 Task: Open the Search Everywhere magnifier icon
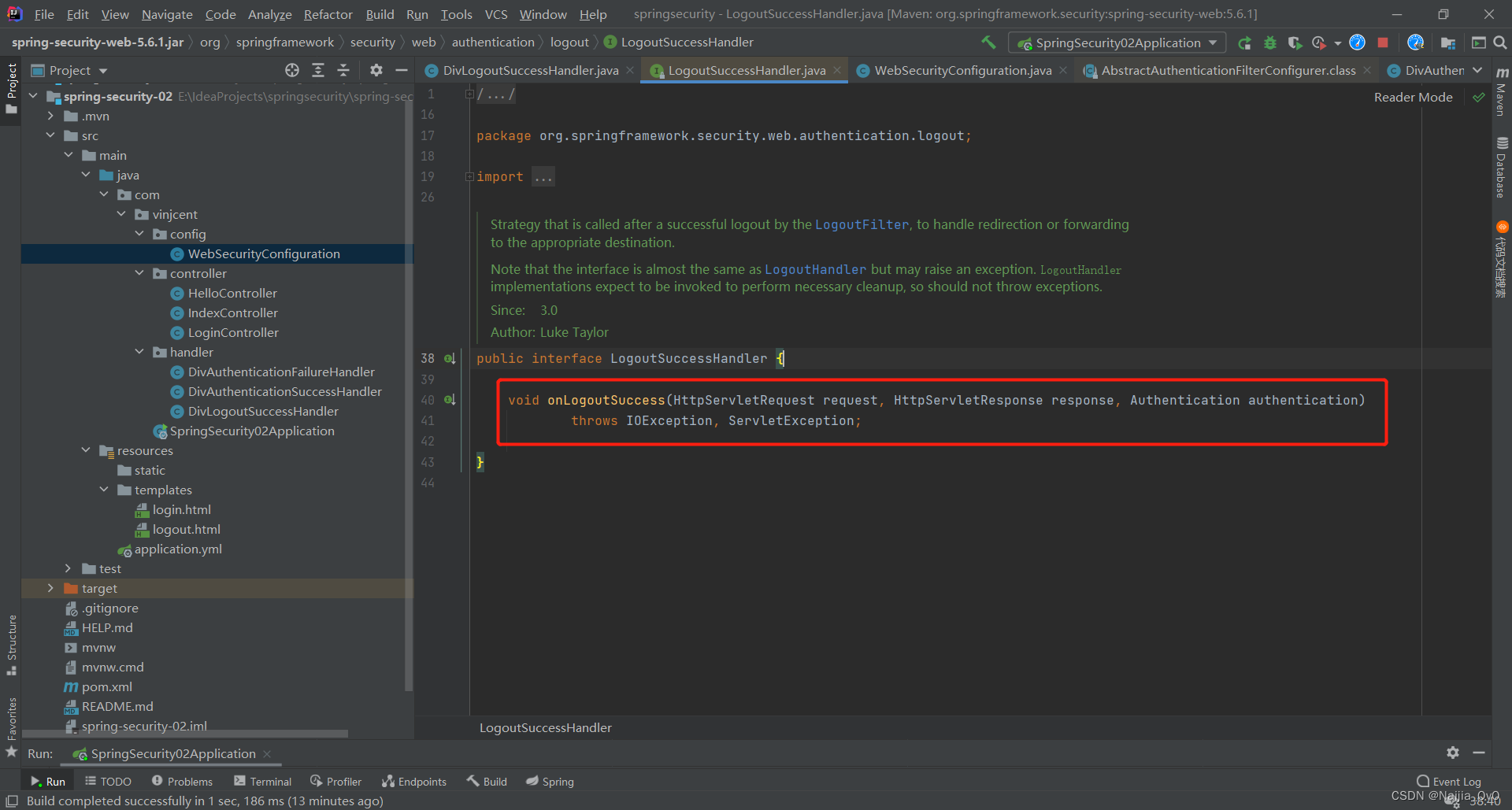[1500, 43]
